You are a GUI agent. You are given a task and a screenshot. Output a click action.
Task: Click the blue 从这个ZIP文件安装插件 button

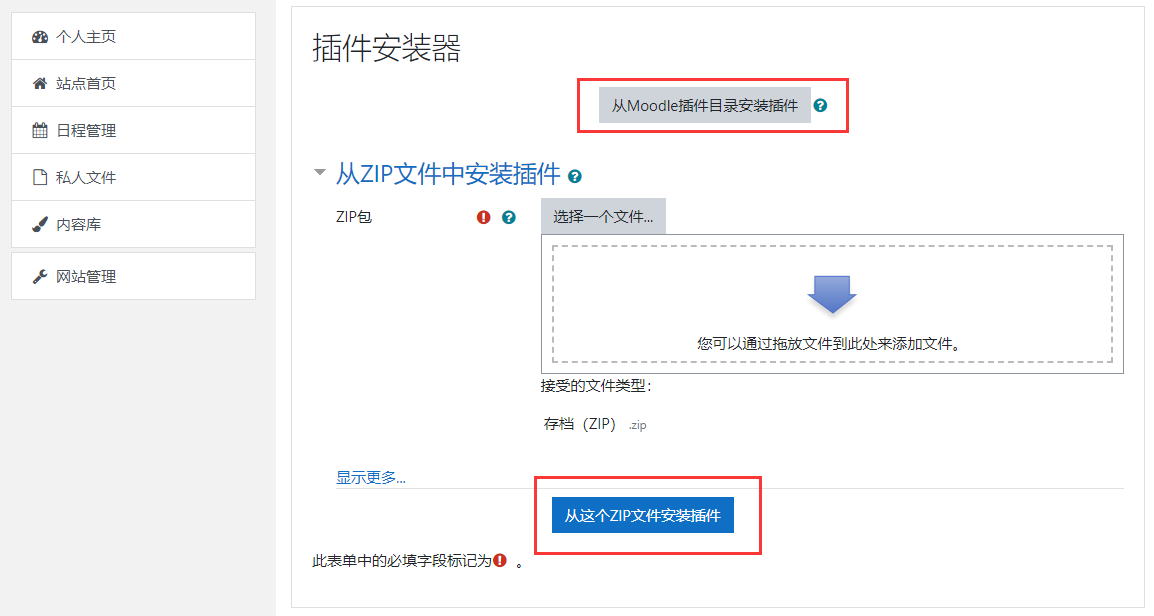642,516
